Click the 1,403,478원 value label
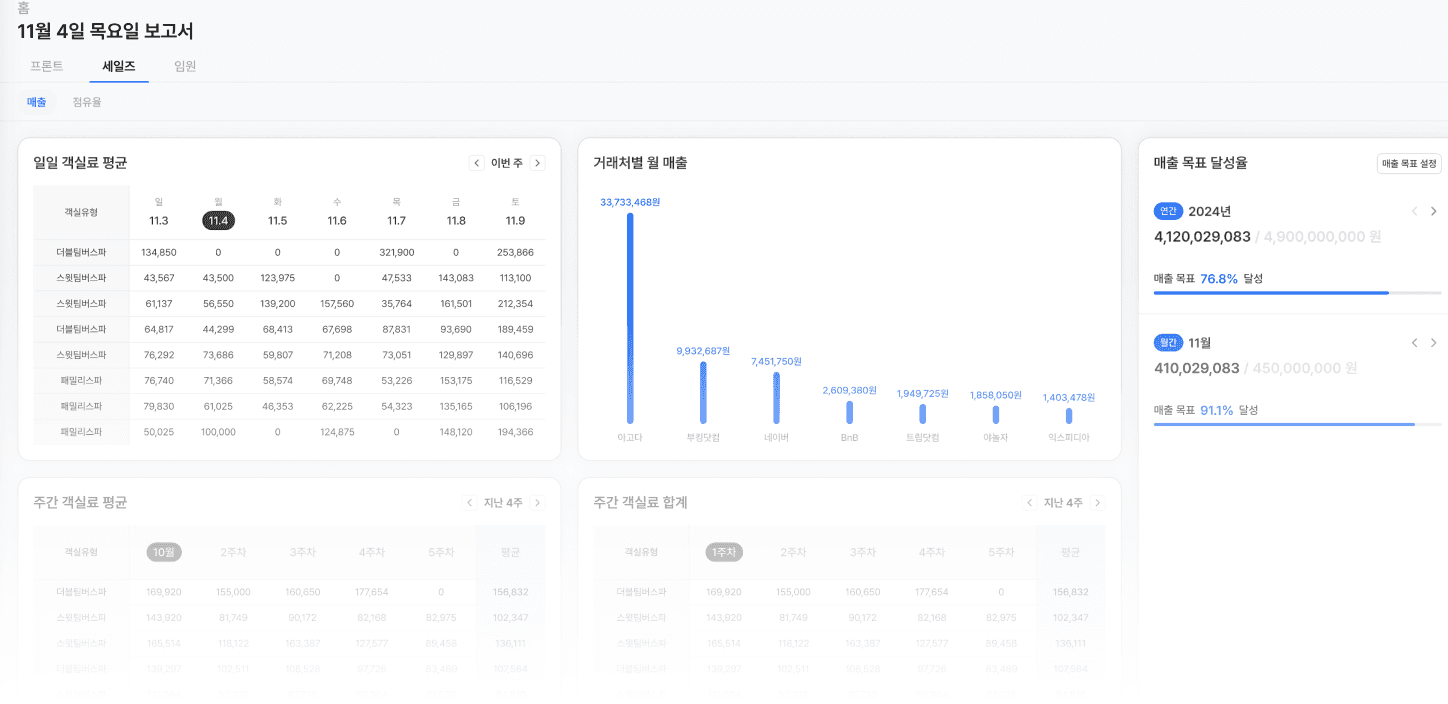Viewport: 1448px width, 704px height. point(1069,397)
